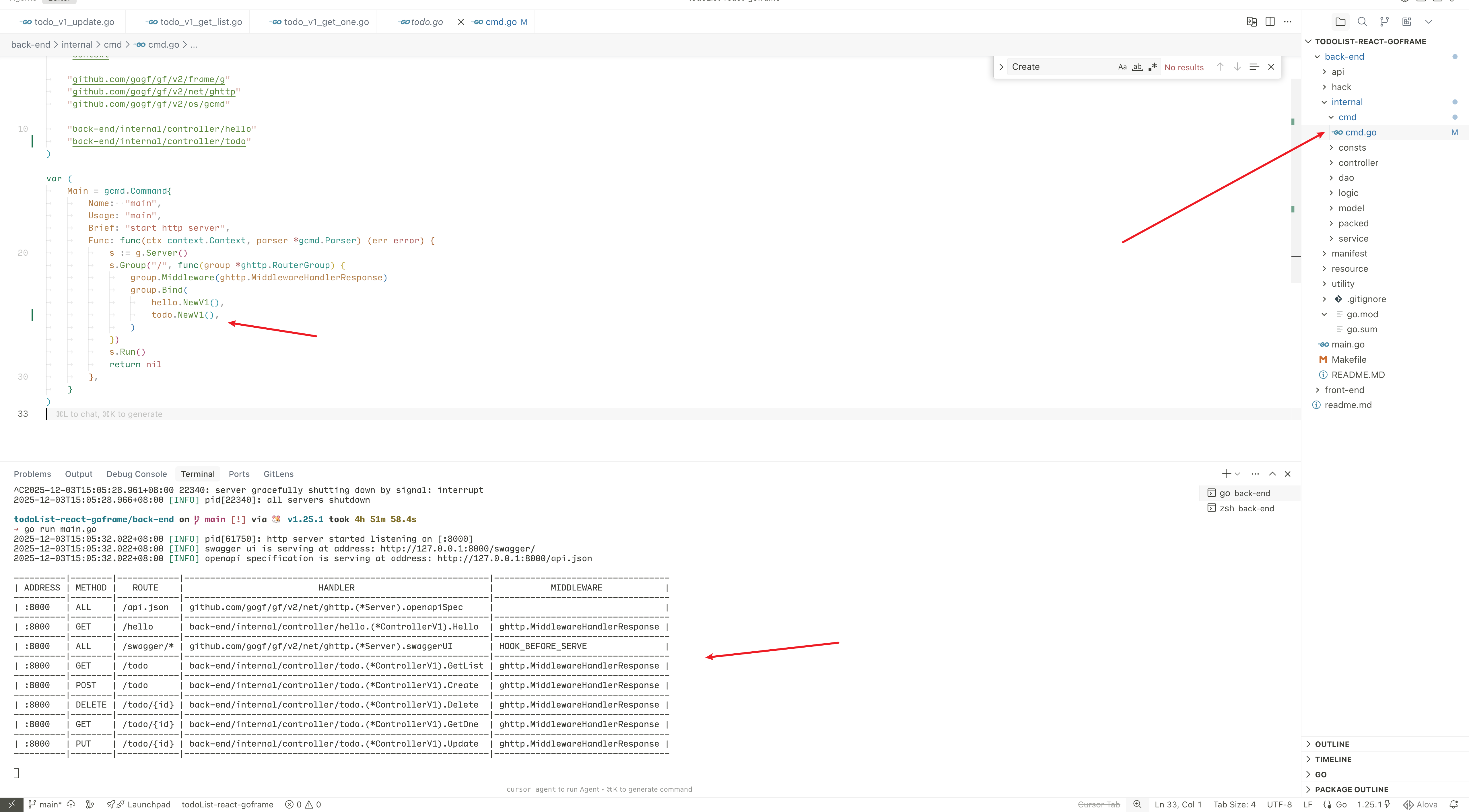
Task: Maximize terminal panel with the up chevron
Action: (x=1272, y=474)
